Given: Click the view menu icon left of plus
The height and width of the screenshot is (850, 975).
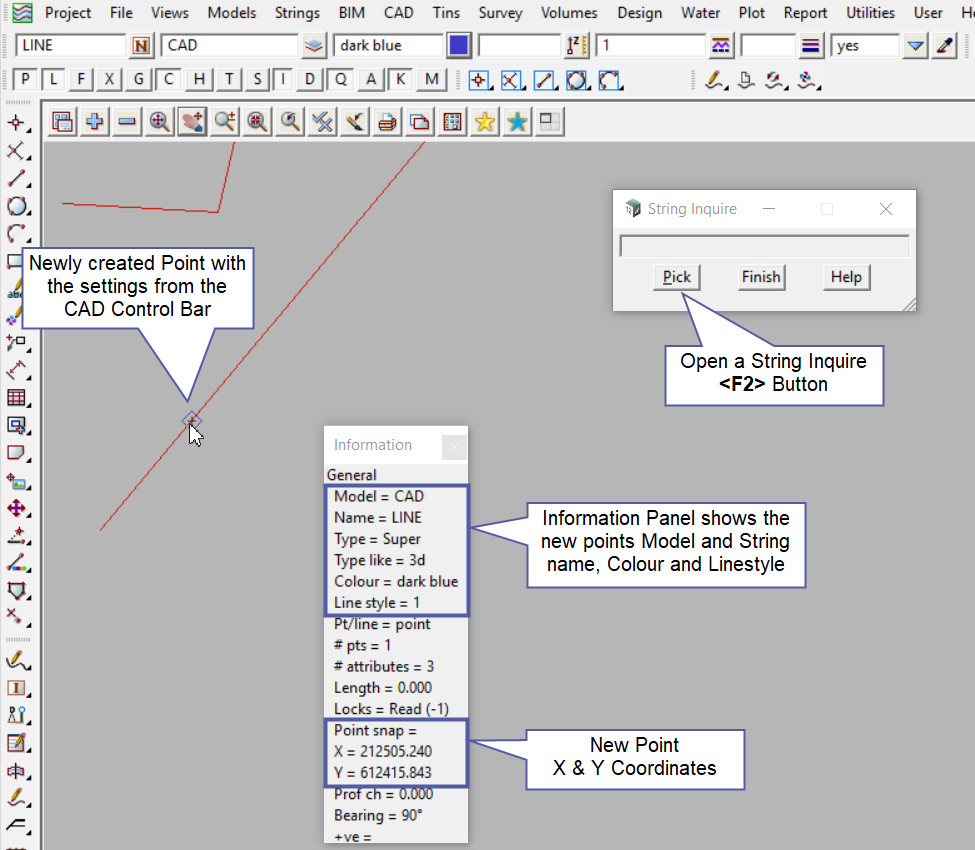Looking at the screenshot, I should pyautogui.click(x=63, y=122).
